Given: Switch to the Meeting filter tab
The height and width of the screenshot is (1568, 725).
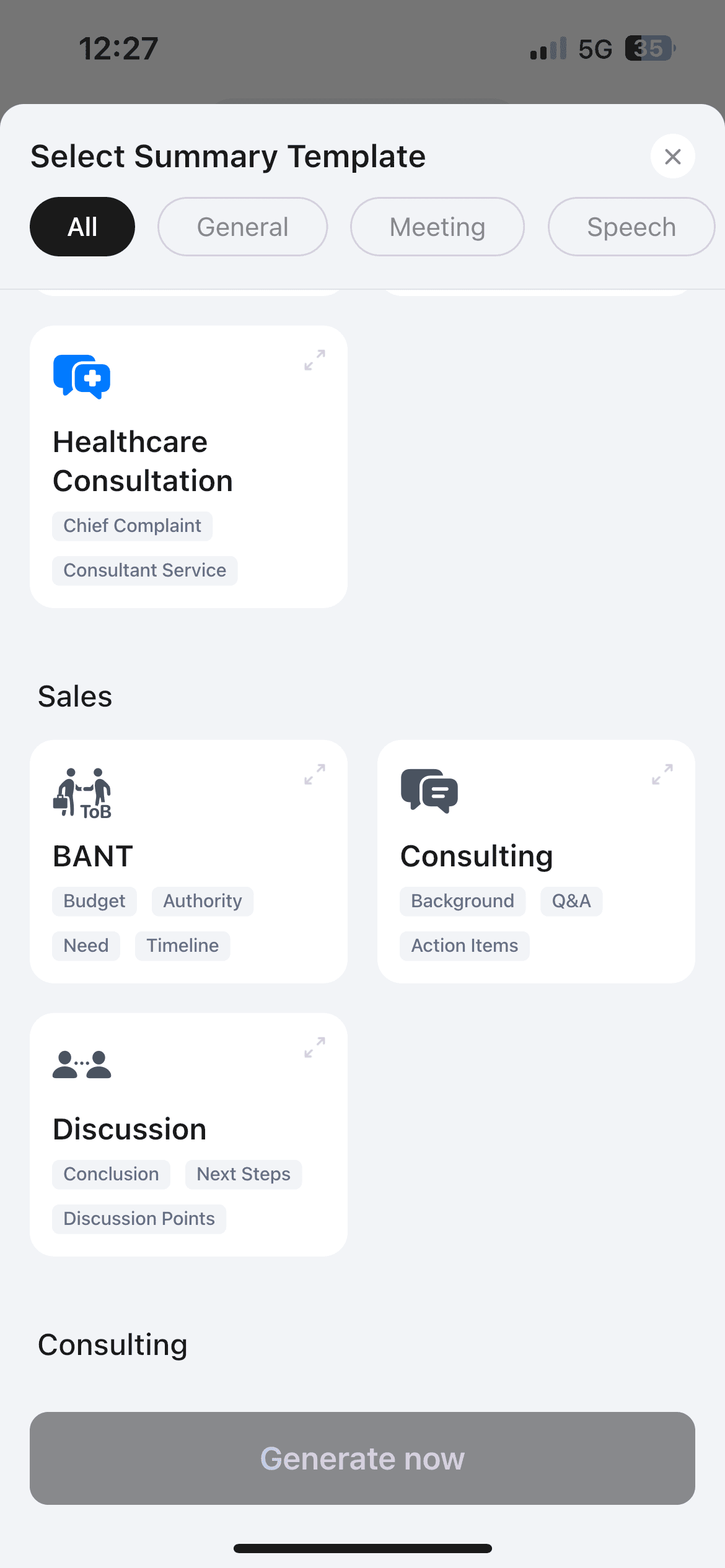Looking at the screenshot, I should pos(437,227).
